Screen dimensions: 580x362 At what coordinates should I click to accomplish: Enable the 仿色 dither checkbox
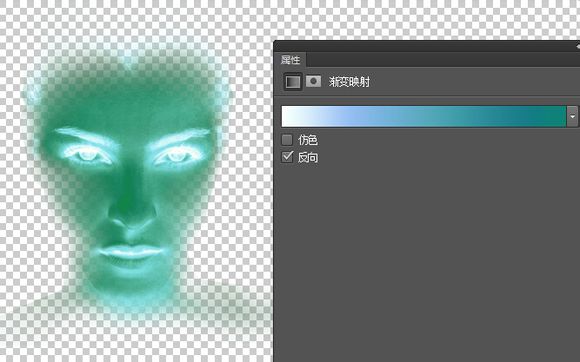[x=287, y=140]
